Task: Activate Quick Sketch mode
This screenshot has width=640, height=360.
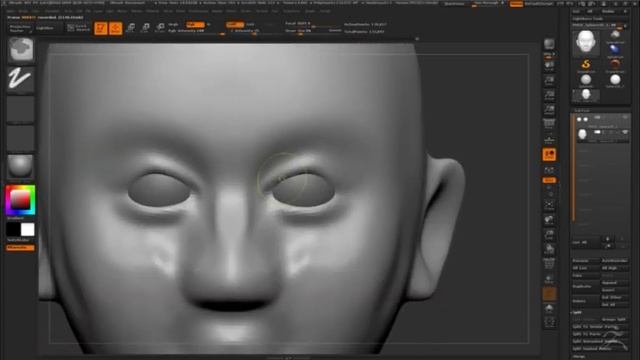Action: click(78, 28)
